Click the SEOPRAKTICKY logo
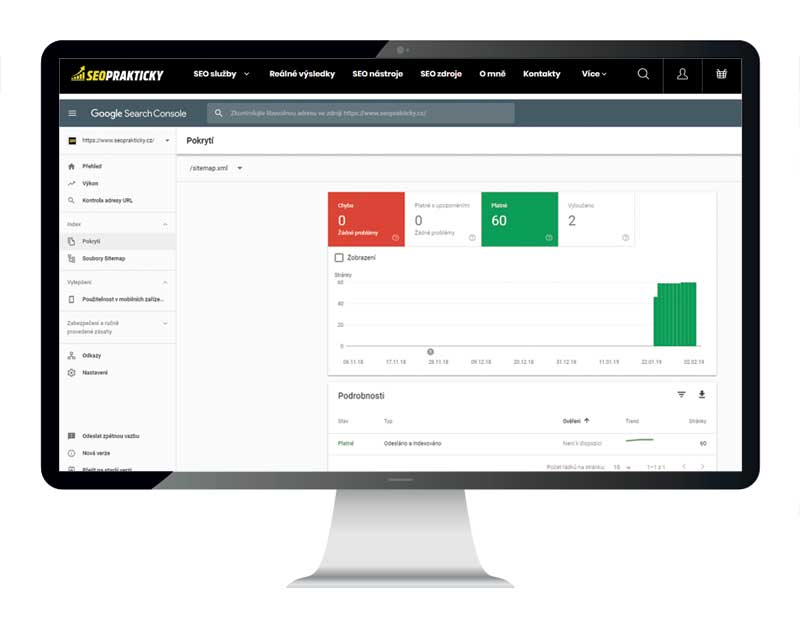Image resolution: width=800 pixels, height=622 pixels. click(117, 74)
